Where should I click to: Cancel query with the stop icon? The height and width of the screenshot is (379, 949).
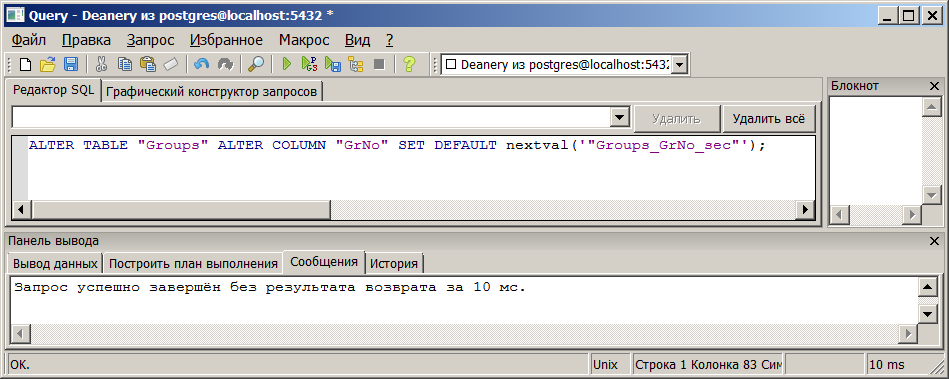click(379, 64)
